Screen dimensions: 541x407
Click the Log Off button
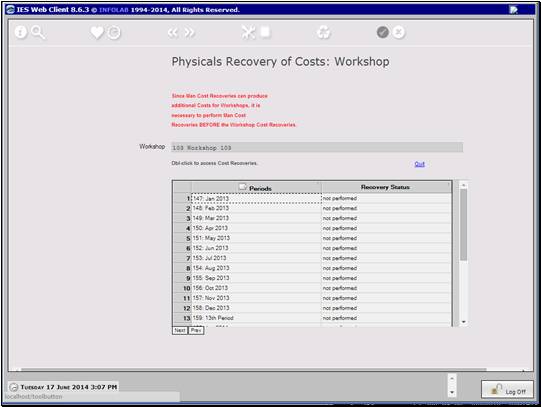(x=507, y=390)
